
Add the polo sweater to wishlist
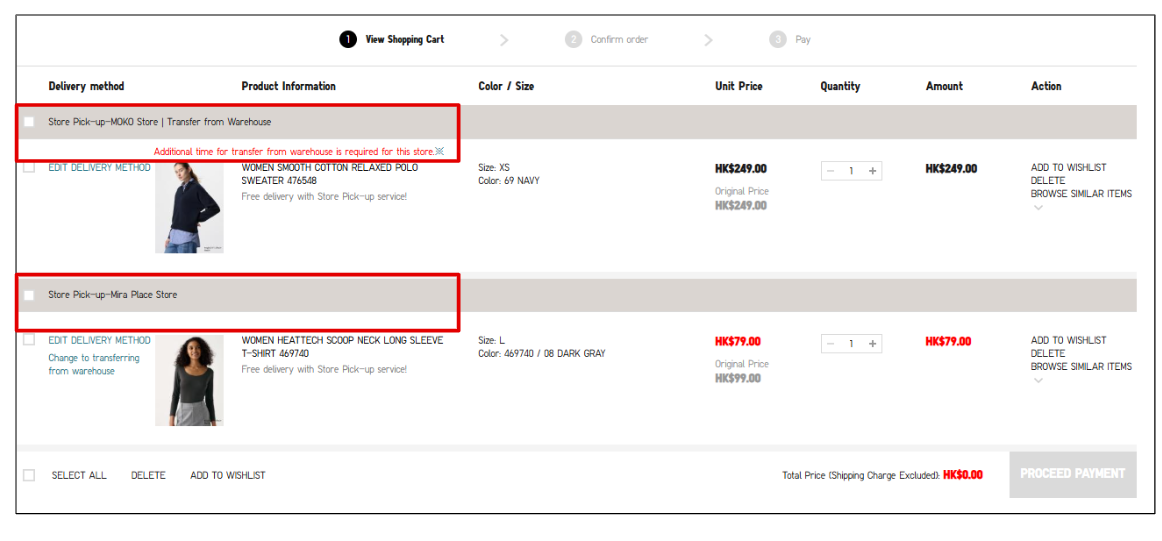point(1068,168)
